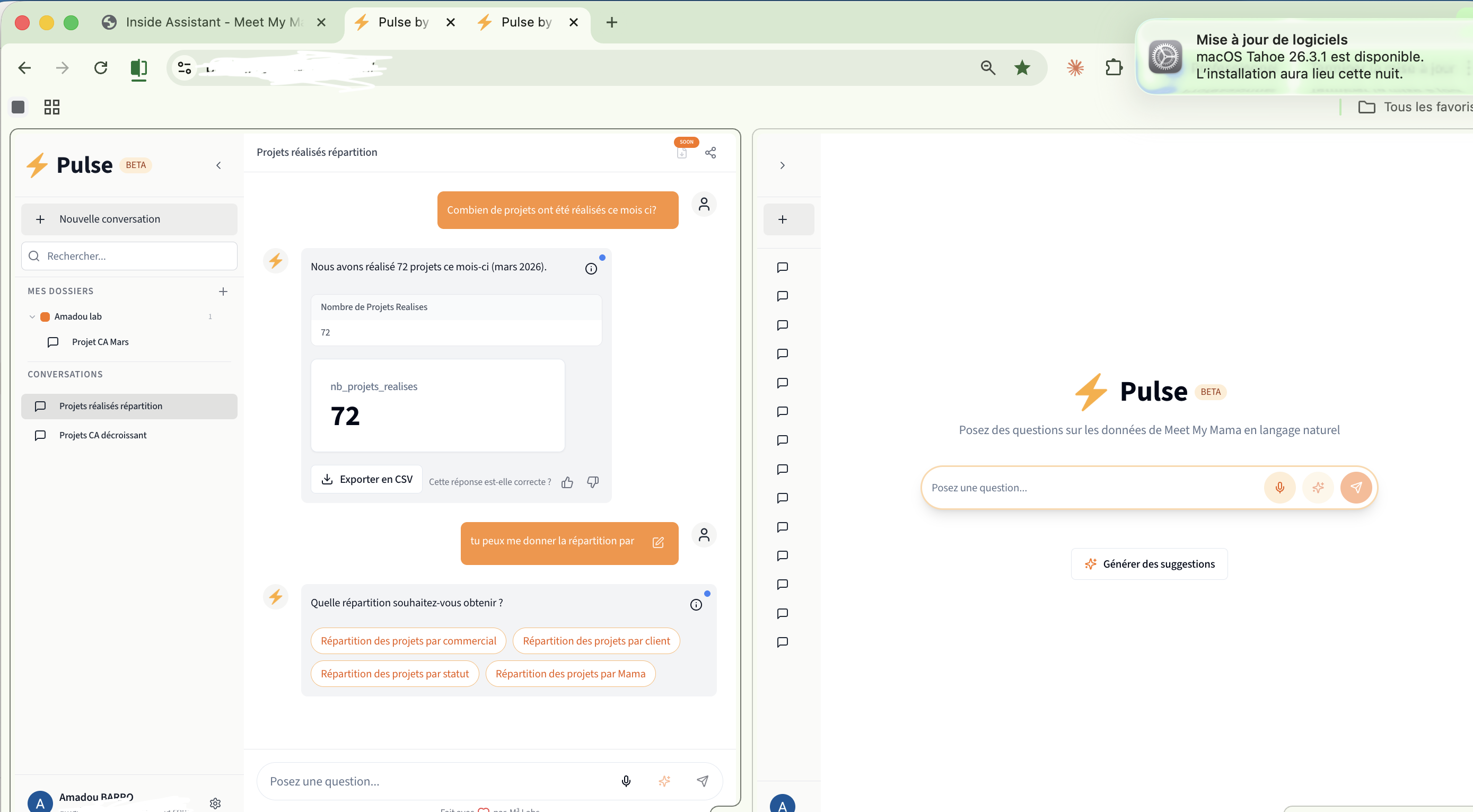Viewport: 1473px width, 812px height.
Task: Choose Répartition des projets par Mama
Action: pyautogui.click(x=570, y=674)
